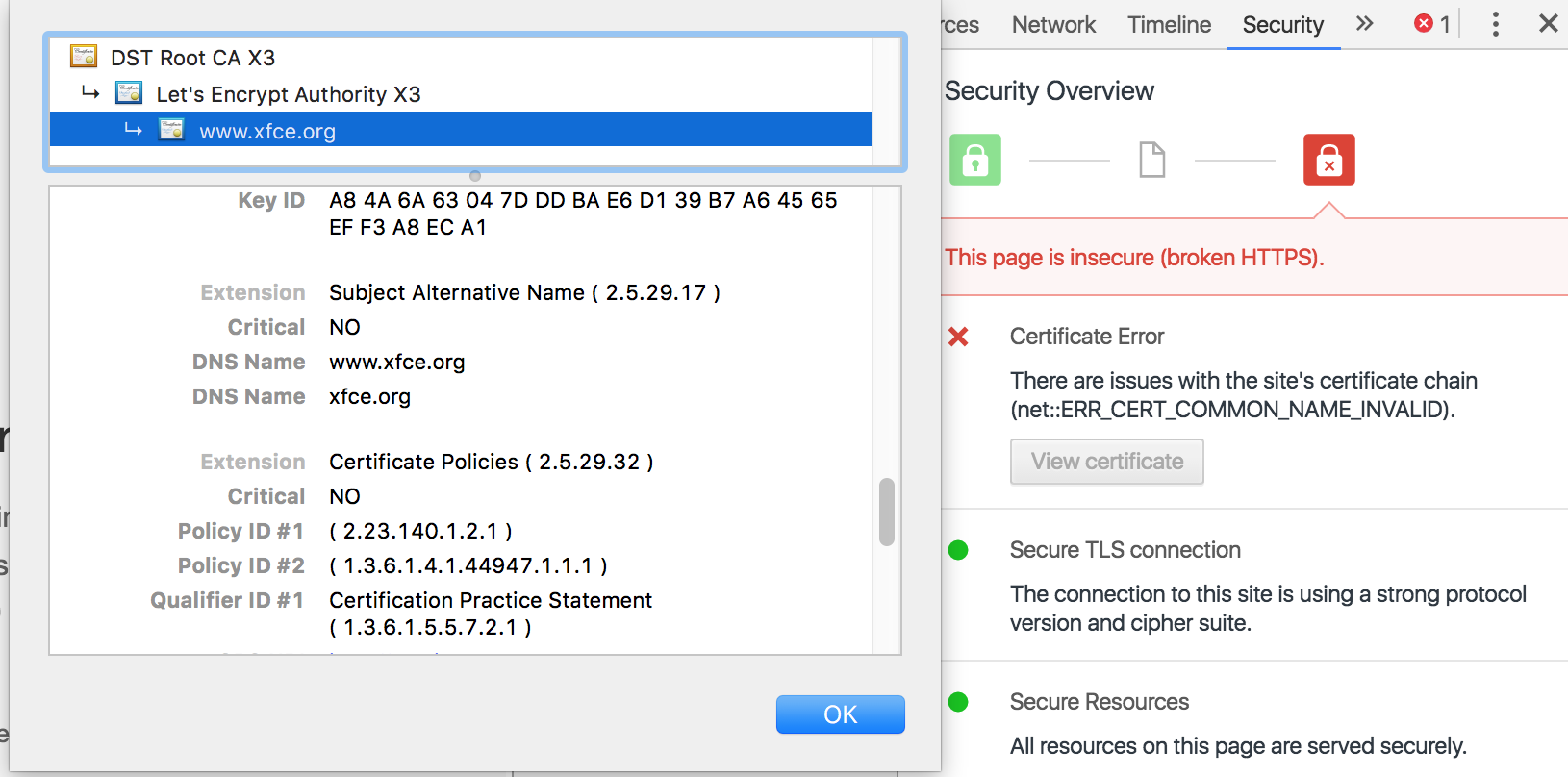Open the DevTools three-dot options menu

pos(1495,24)
